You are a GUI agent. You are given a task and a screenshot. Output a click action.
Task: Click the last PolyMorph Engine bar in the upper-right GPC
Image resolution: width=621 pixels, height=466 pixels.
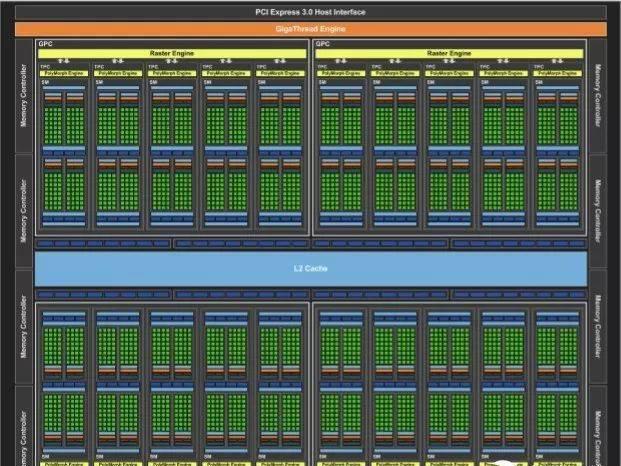tap(558, 73)
